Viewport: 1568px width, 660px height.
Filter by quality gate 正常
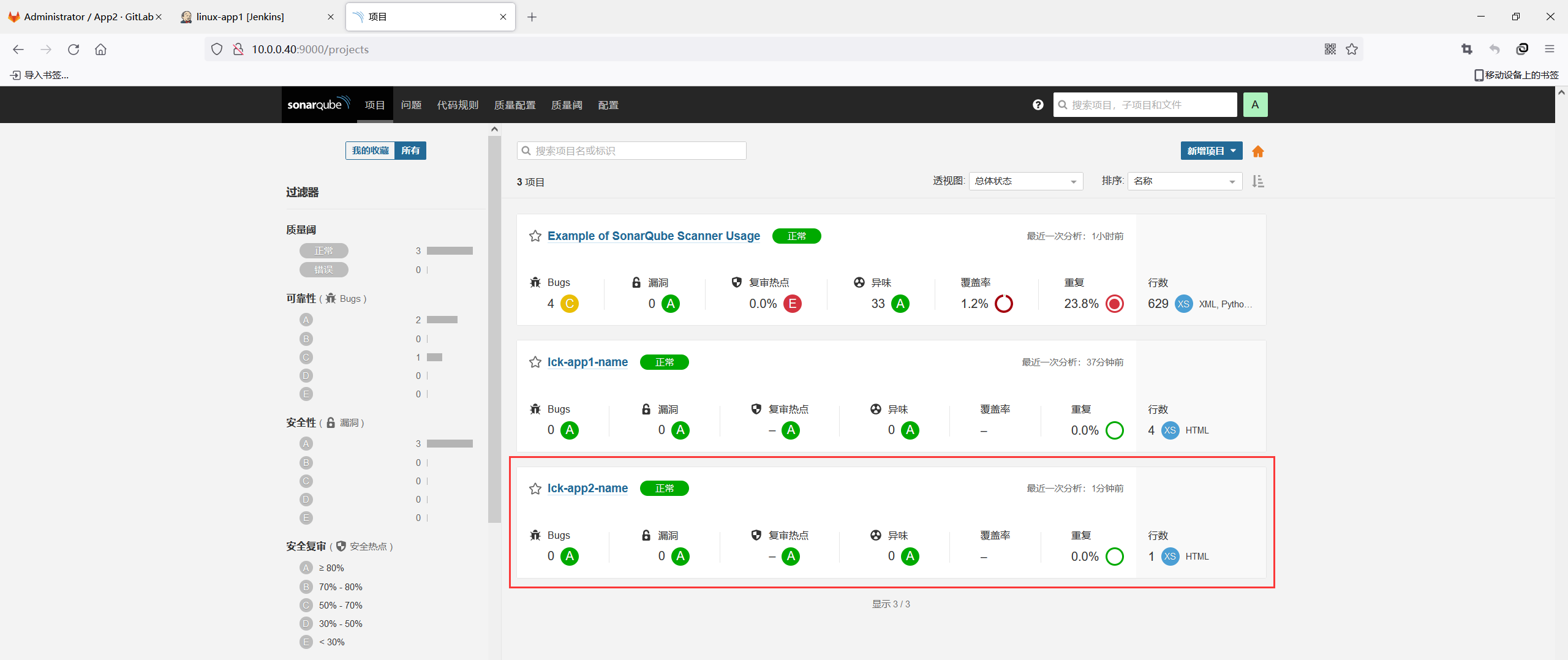(x=324, y=251)
